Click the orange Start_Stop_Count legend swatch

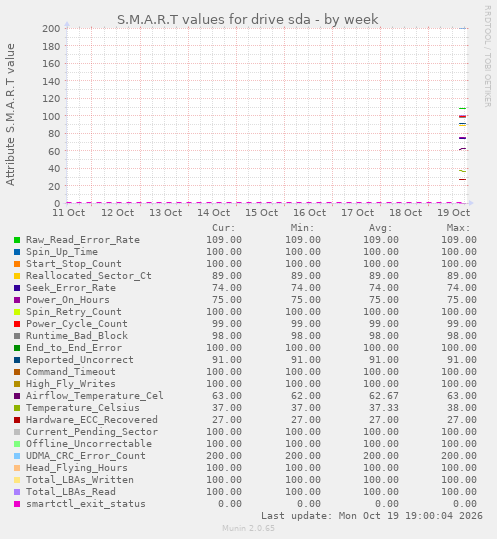point(17,264)
